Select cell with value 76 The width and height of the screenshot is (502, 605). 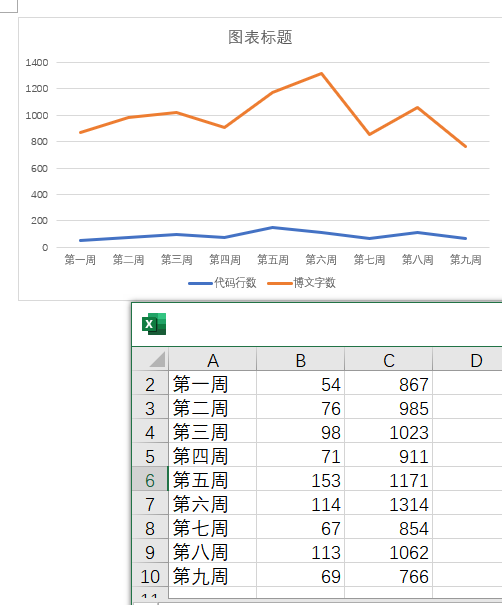click(x=301, y=407)
